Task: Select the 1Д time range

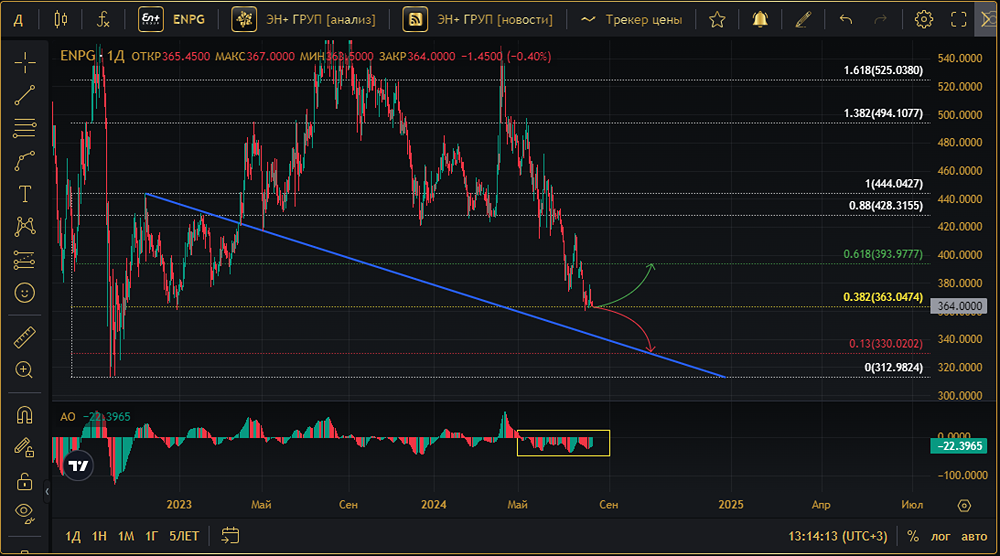Action: tap(73, 536)
